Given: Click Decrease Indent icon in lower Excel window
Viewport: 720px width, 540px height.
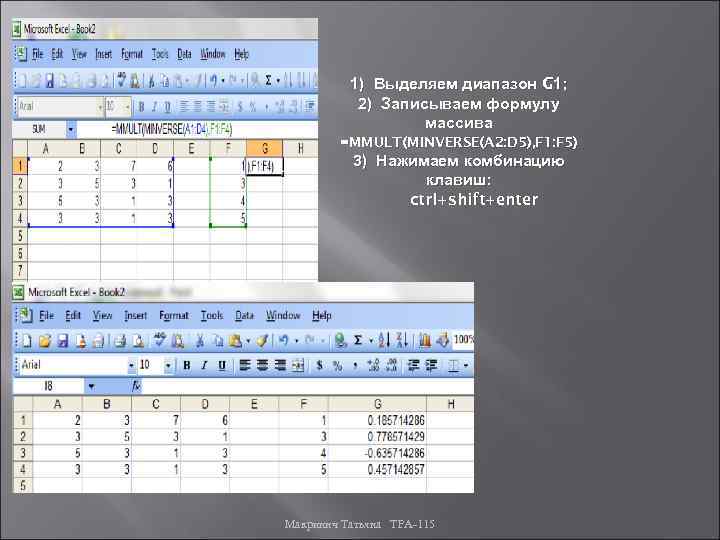Looking at the screenshot, I should [414, 366].
